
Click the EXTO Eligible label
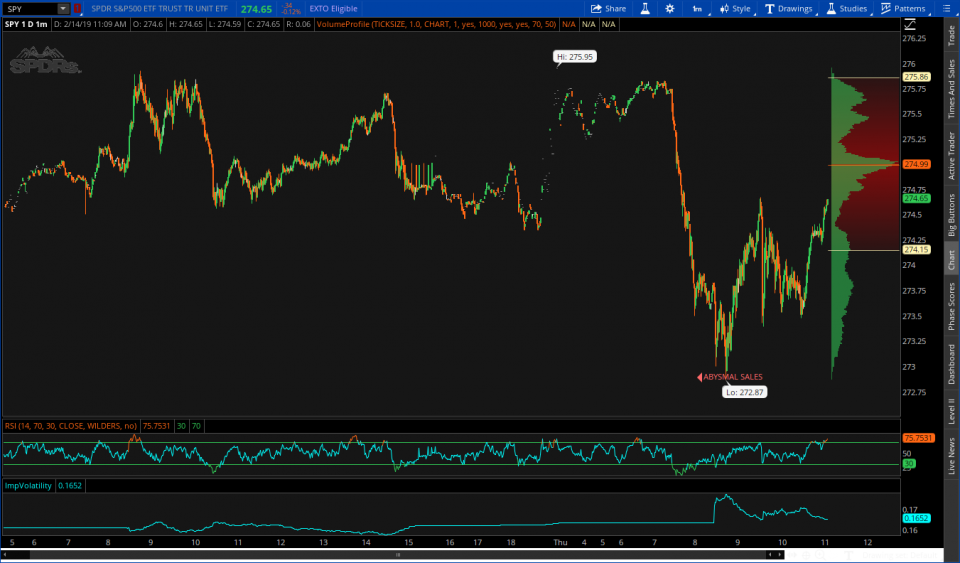(x=333, y=9)
